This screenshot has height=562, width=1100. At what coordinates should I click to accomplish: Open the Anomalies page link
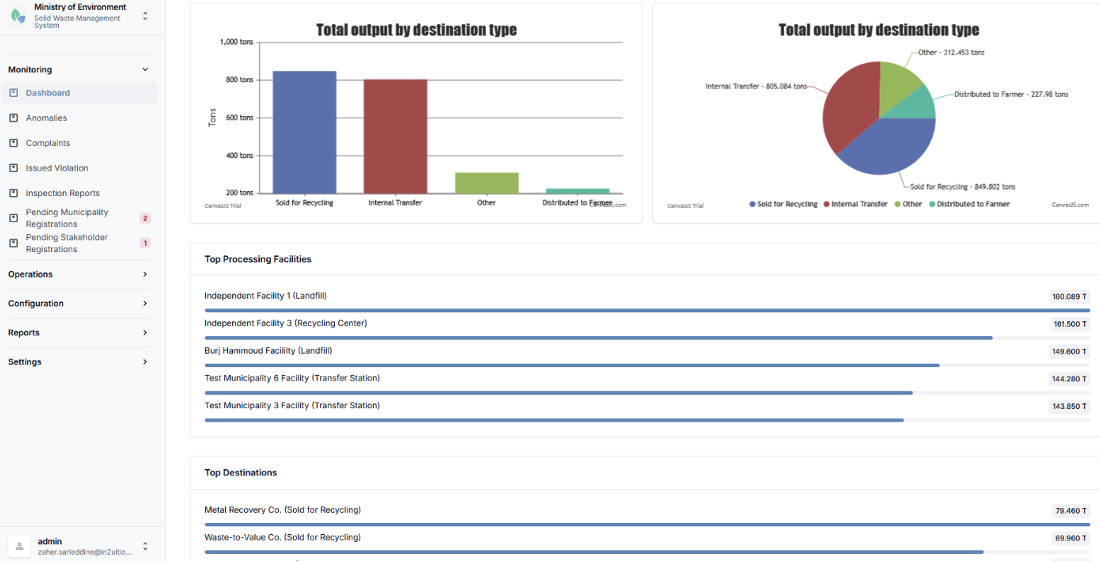point(46,118)
